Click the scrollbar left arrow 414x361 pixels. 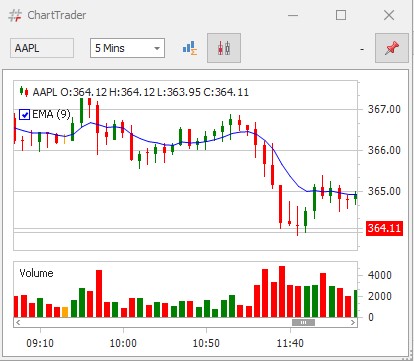[18, 322]
